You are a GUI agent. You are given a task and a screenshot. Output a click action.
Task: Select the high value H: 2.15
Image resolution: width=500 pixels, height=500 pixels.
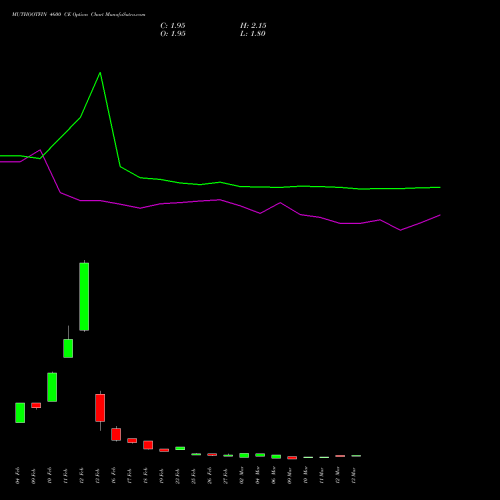[x=253, y=26]
